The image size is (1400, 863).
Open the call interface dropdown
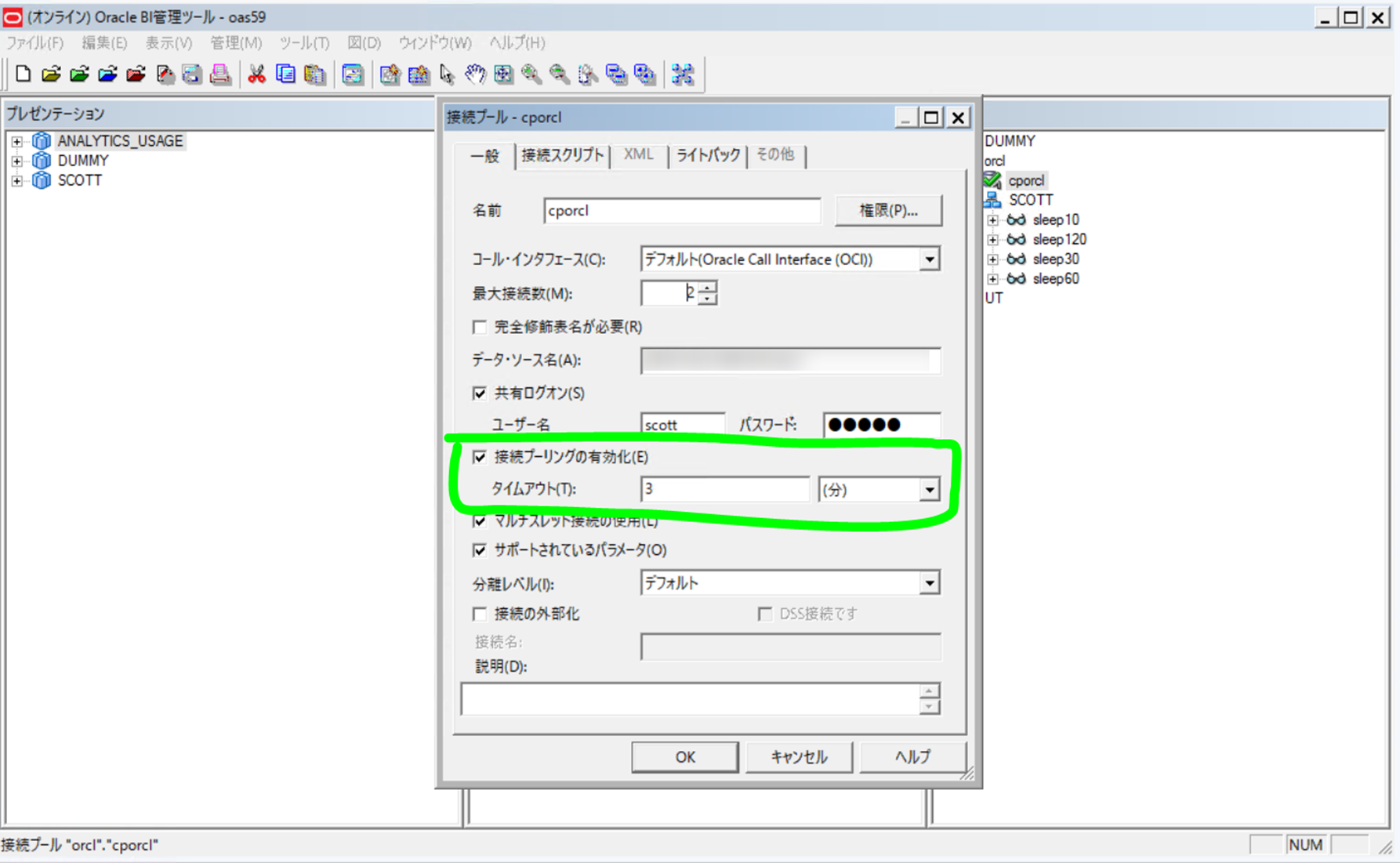tap(929, 259)
